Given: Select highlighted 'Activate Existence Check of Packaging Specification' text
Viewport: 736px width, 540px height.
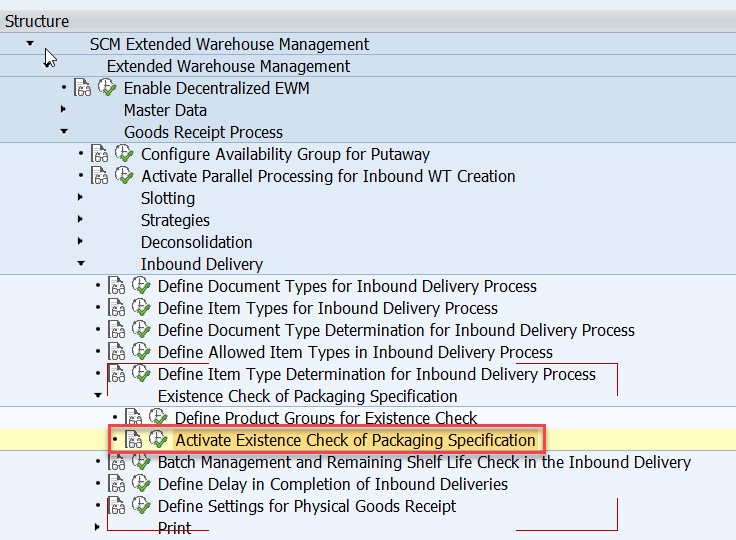Looking at the screenshot, I should [x=355, y=440].
